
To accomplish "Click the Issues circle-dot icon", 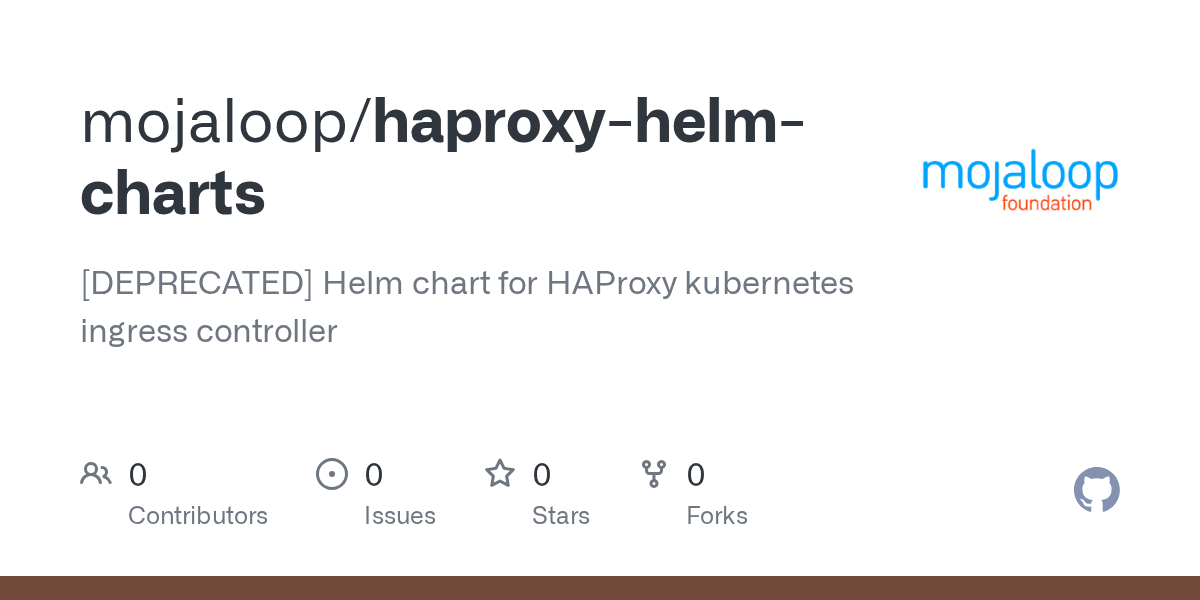I will tap(332, 474).
